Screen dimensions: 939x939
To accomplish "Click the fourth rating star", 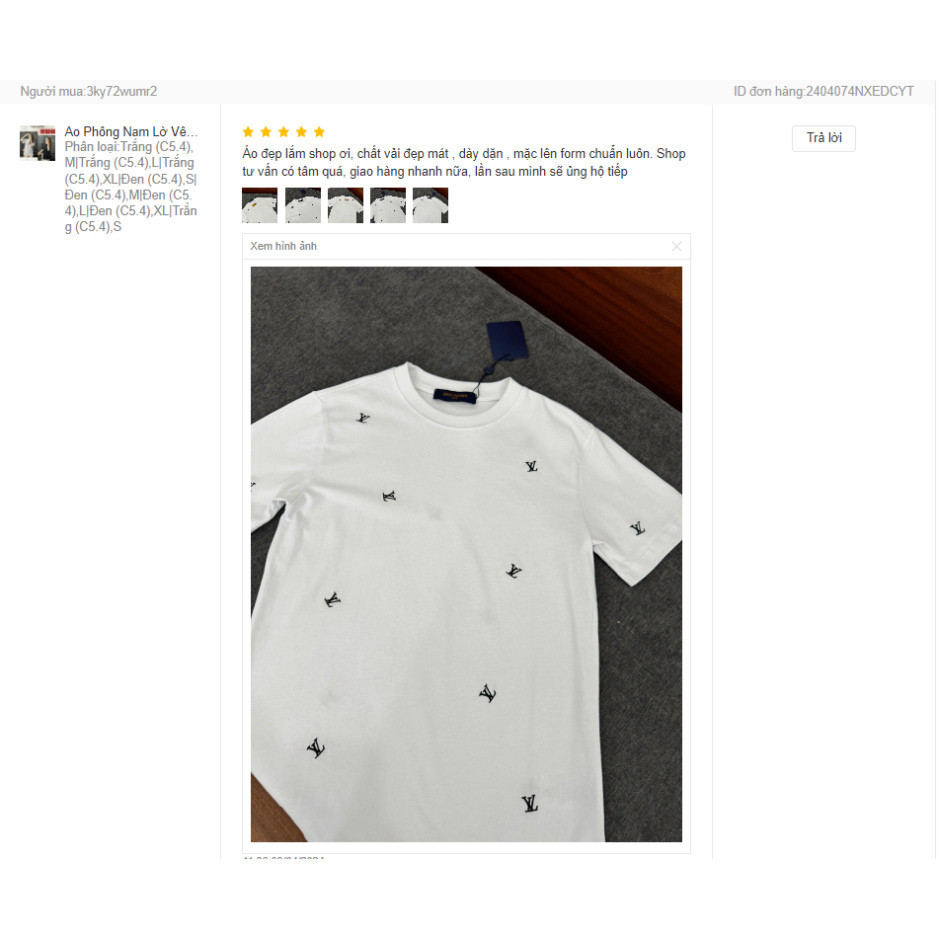I will pos(301,132).
